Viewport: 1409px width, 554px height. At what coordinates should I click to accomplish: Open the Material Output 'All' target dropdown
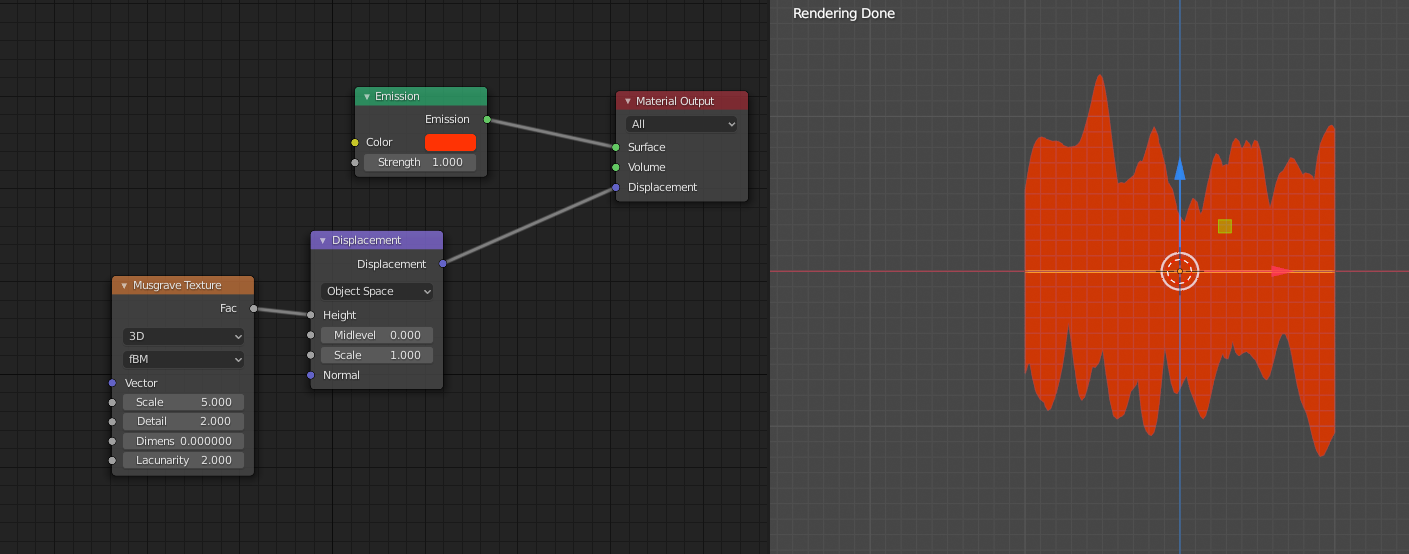point(682,124)
